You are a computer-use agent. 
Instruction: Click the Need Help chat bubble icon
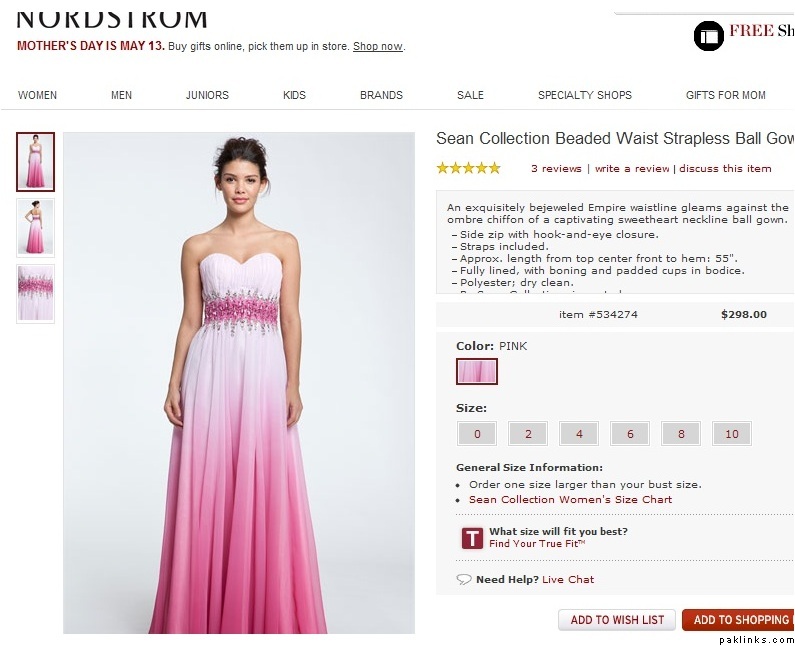[x=464, y=580]
